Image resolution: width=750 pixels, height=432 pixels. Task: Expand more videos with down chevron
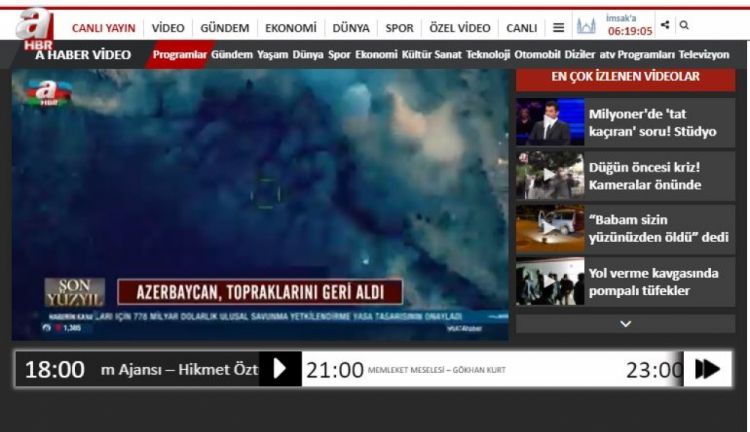tap(625, 323)
